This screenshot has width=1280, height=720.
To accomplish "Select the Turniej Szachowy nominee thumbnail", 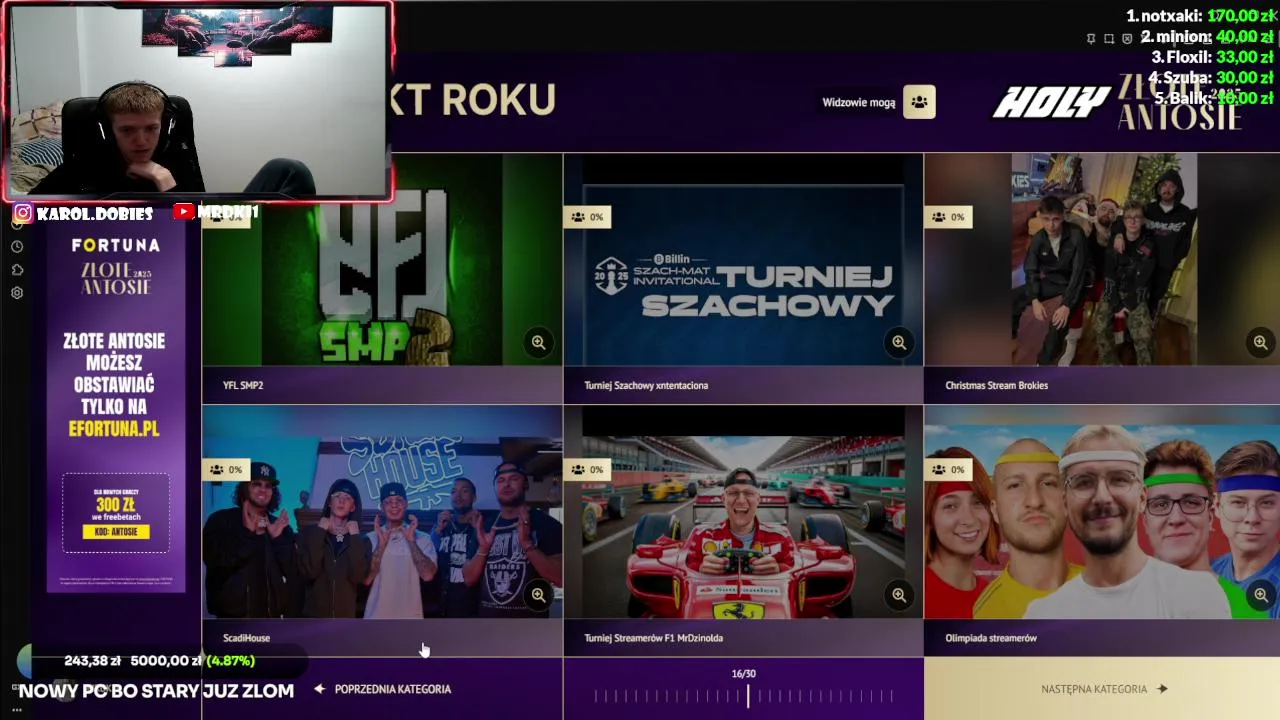I will tap(743, 260).
